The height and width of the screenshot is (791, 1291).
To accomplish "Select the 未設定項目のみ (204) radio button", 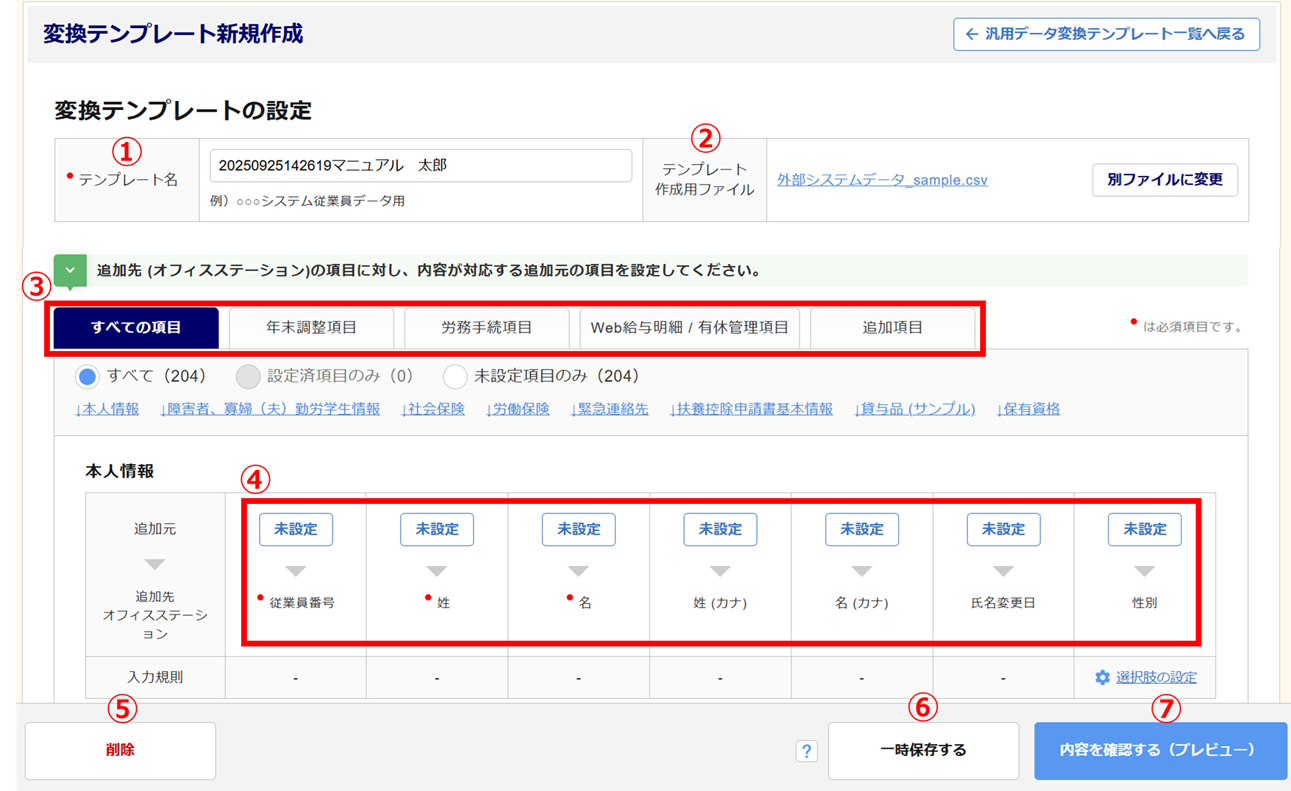I will click(455, 376).
